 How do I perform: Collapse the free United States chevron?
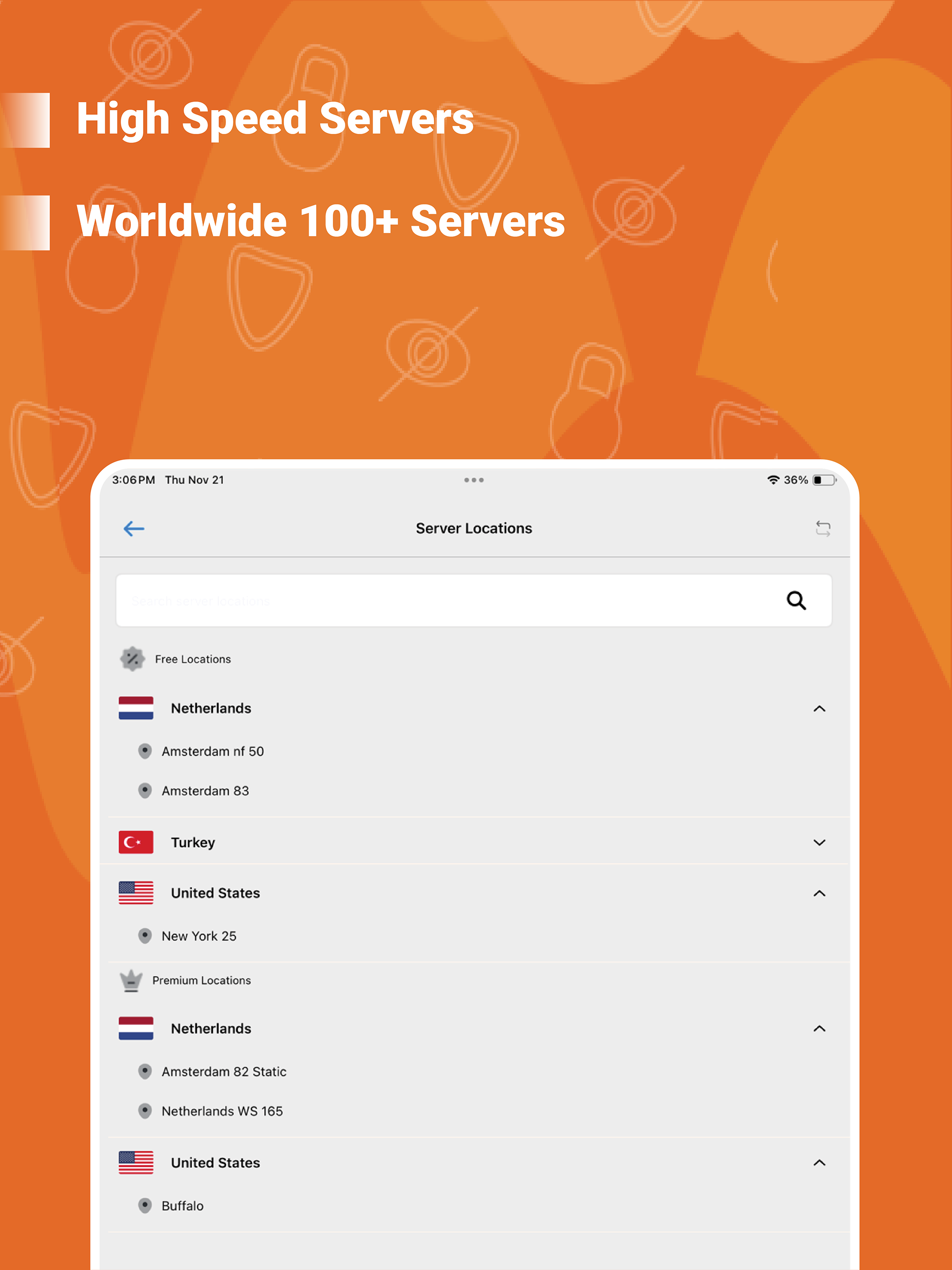pos(820,893)
